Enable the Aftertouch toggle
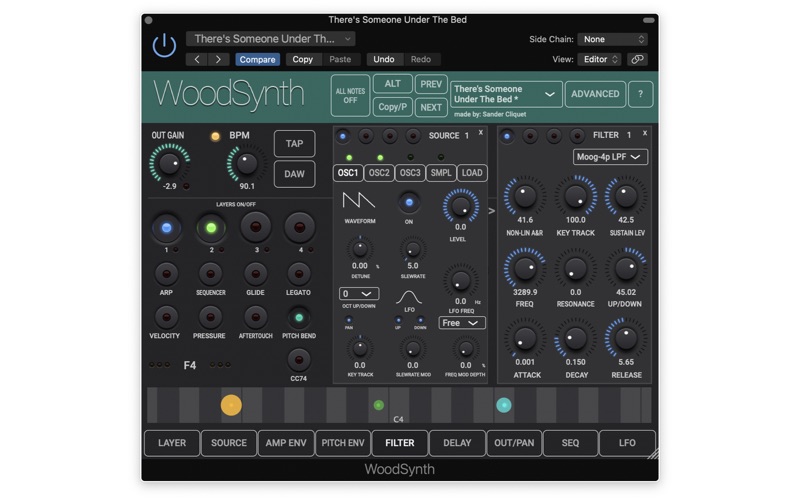The height and width of the screenshot is (500, 800). coord(255,317)
